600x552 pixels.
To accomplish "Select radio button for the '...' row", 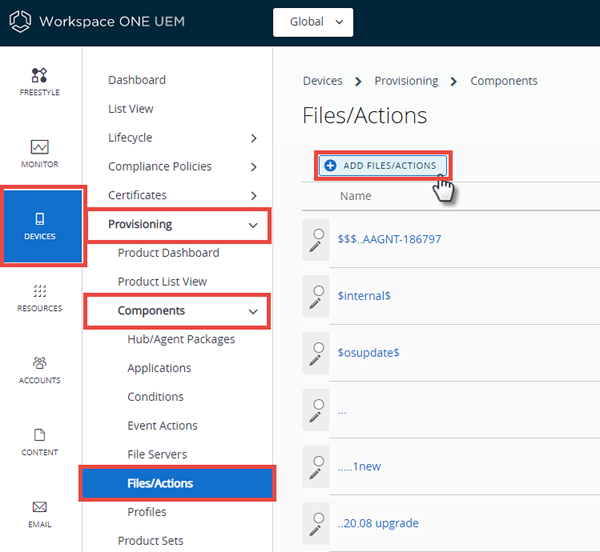I will 319,404.
